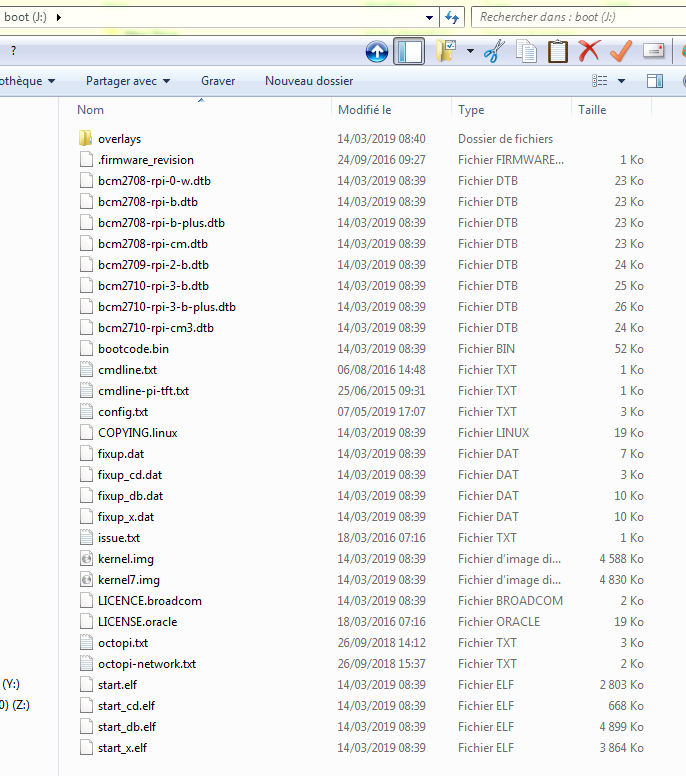686x776 pixels.
Task: Select the (Y:) drive in navigation pane
Action: pyautogui.click(x=11, y=684)
